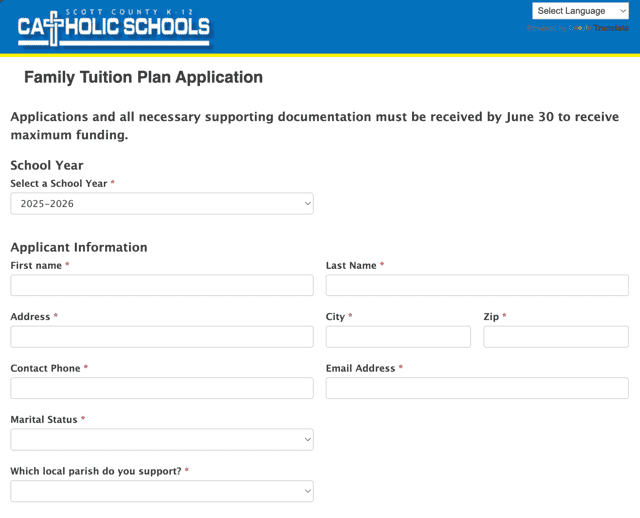
Task: Click the Contact Phone field
Action: pos(162,388)
